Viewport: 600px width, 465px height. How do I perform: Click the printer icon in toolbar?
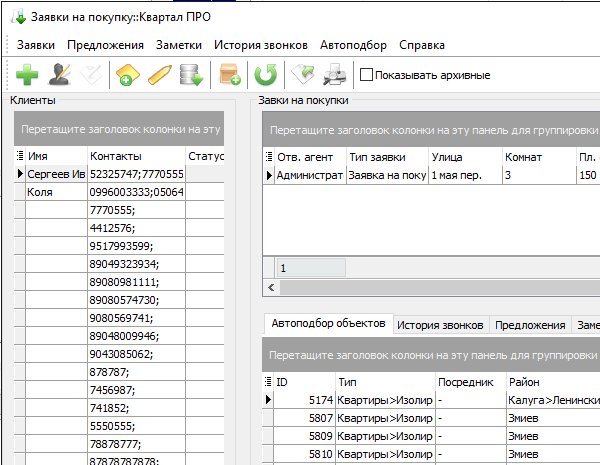coord(334,74)
